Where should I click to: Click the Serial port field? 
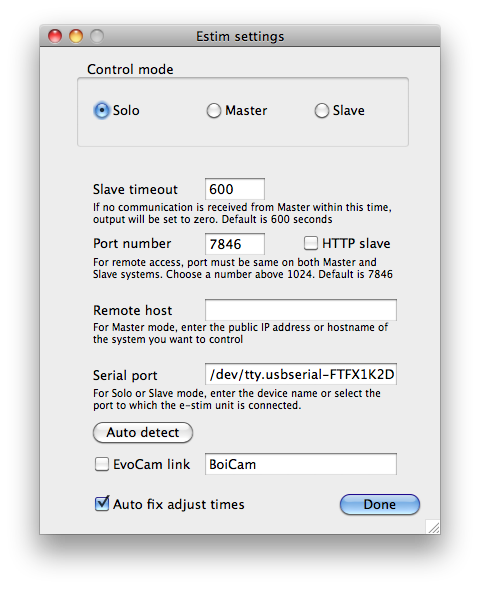click(301, 374)
